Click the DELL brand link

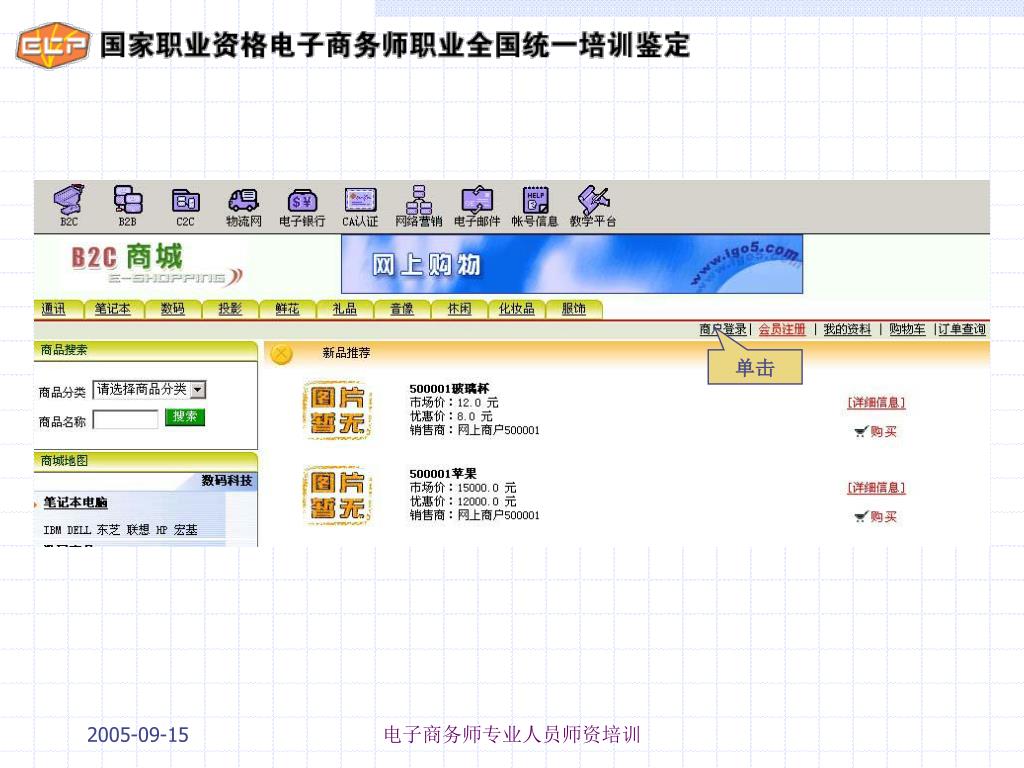pos(79,530)
